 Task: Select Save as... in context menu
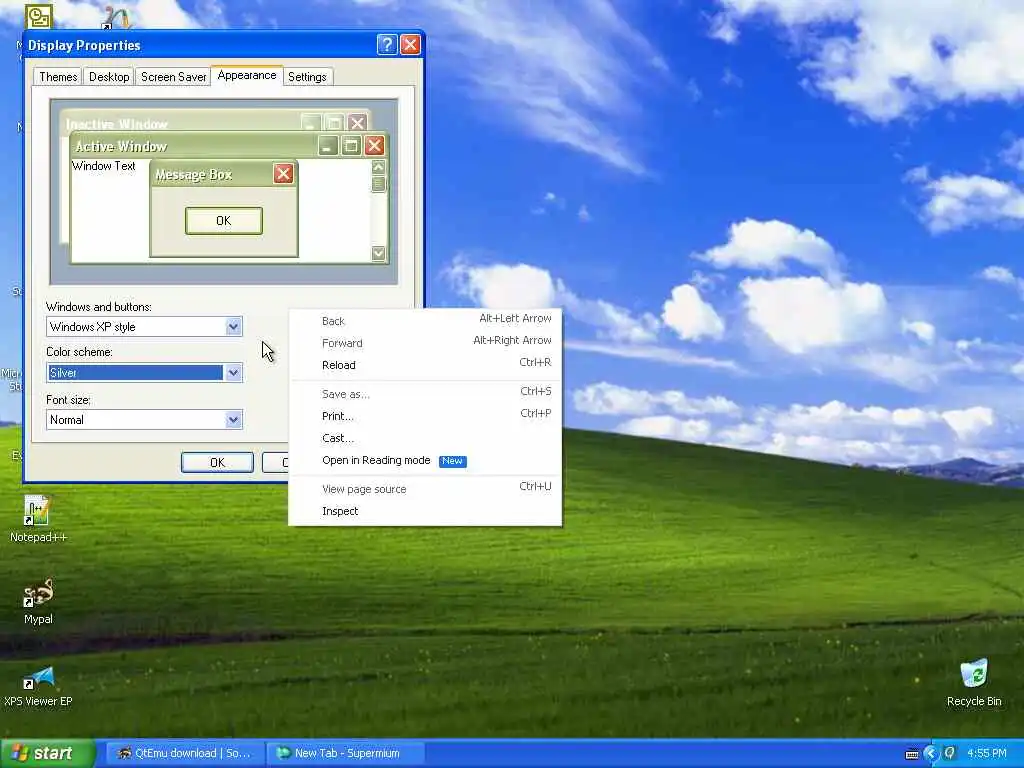point(425,394)
